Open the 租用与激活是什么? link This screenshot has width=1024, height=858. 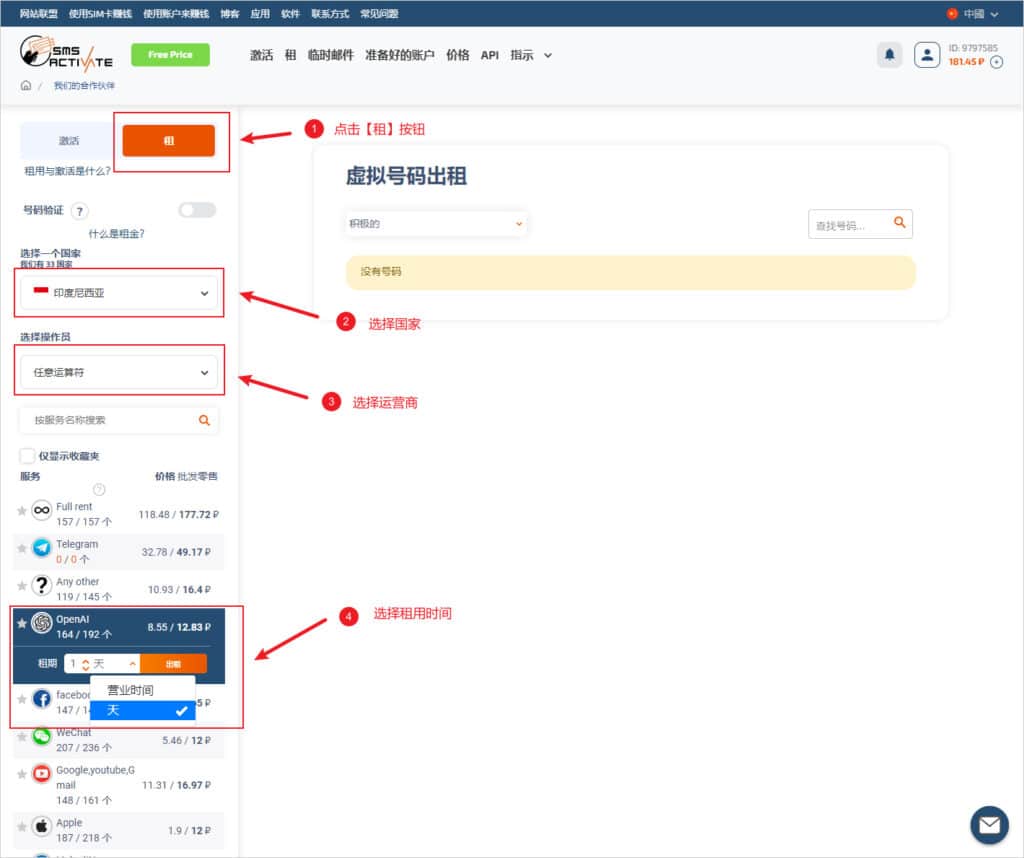pos(67,171)
